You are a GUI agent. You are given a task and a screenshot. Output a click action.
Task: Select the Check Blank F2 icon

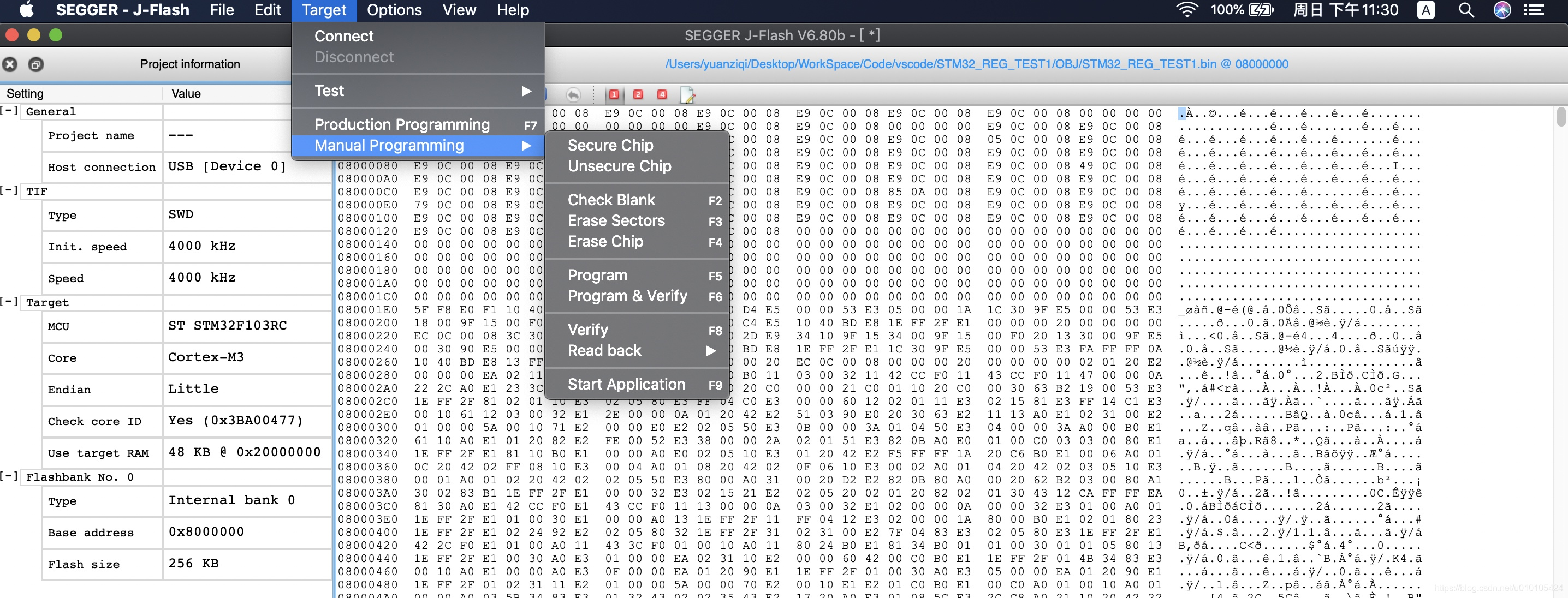pos(640,199)
